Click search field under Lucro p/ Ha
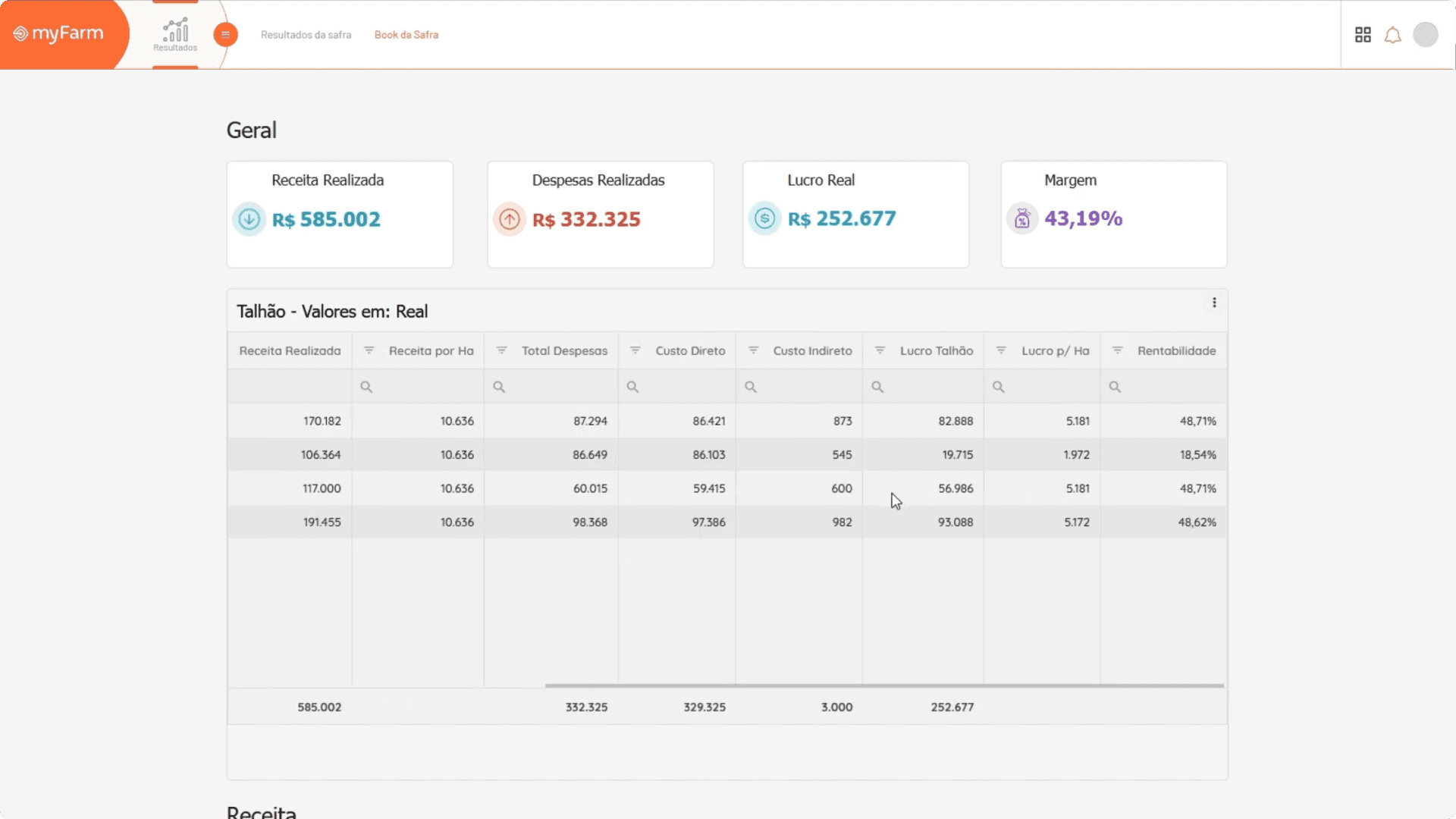Screen dimensions: 1456x819 pos(1043,387)
